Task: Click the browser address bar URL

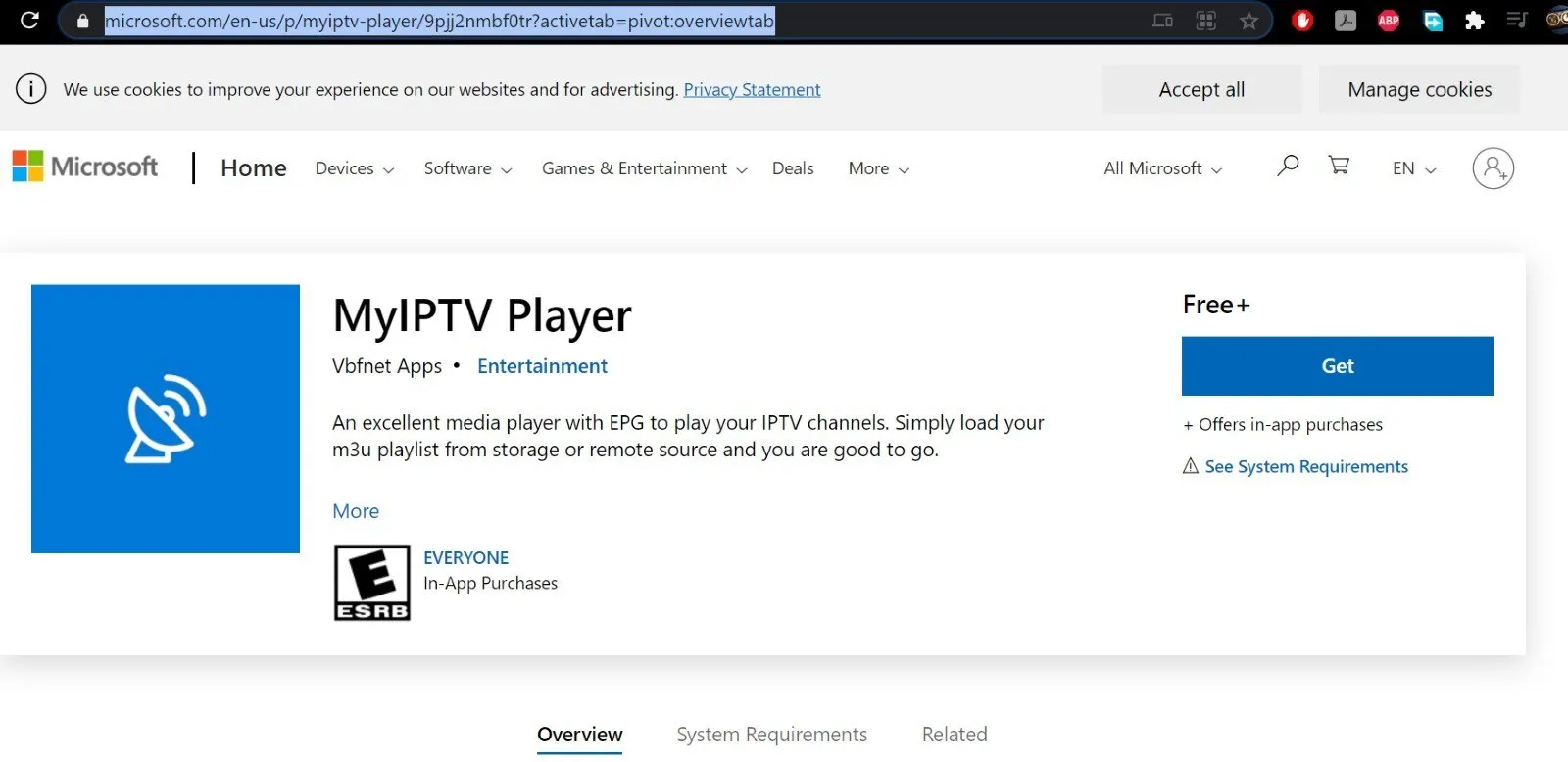Action: point(439,21)
